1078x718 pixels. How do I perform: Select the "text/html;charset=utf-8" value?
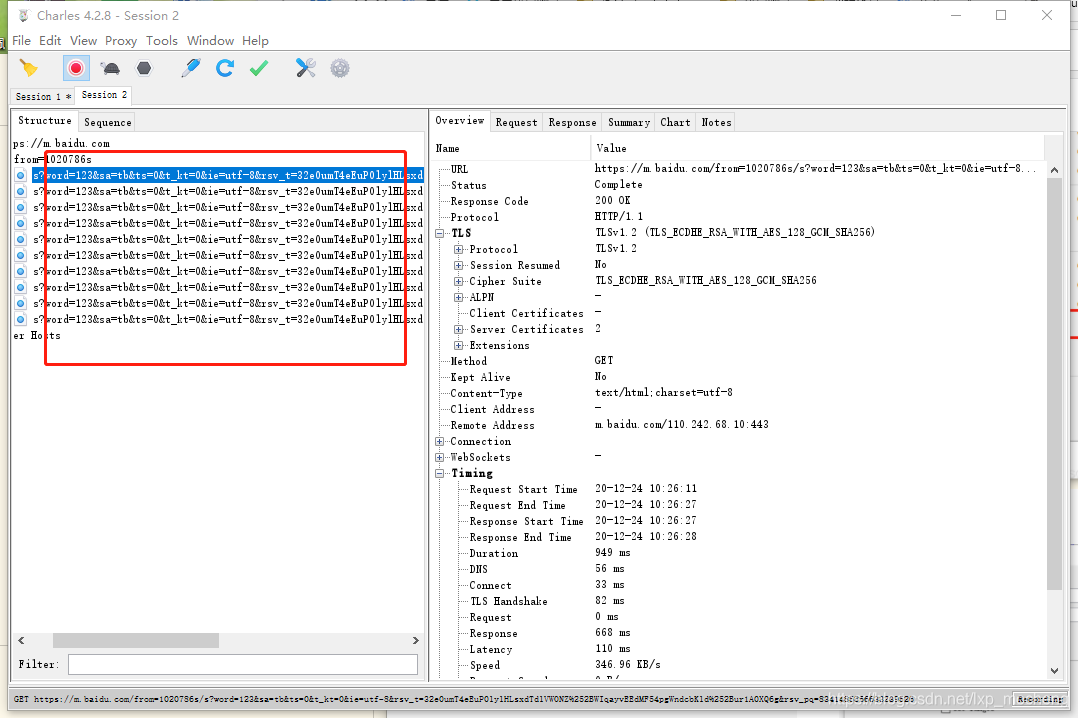point(663,392)
